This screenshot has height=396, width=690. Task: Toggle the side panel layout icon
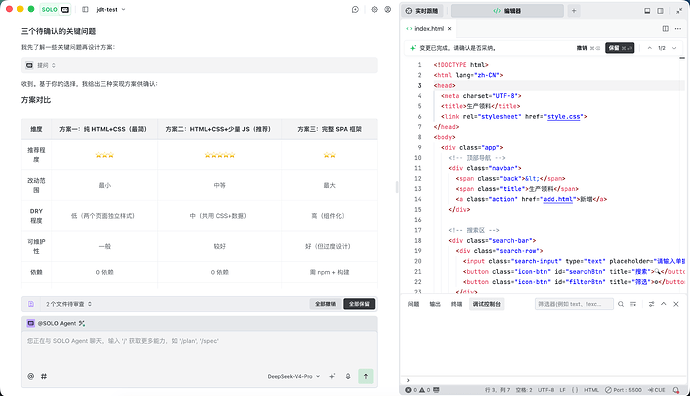click(661, 11)
